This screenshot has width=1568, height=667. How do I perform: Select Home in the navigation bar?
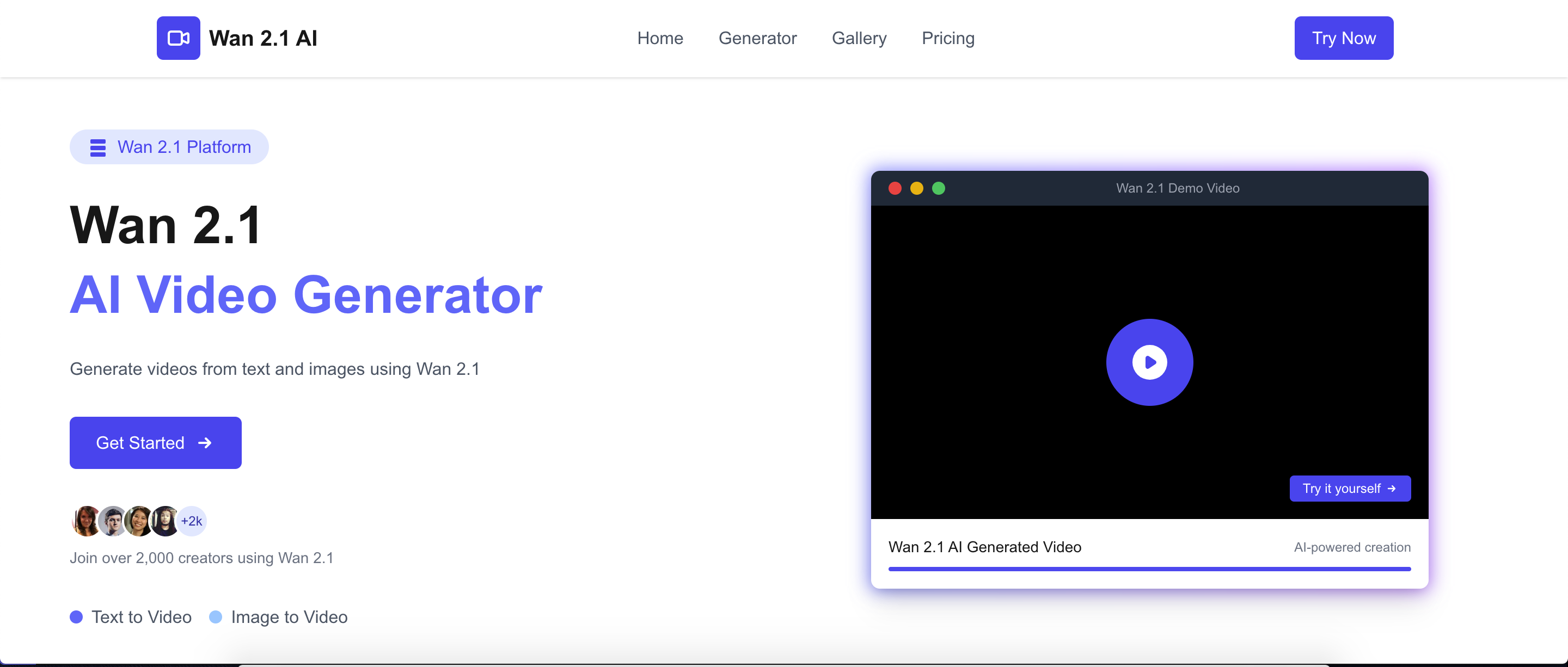pos(660,38)
